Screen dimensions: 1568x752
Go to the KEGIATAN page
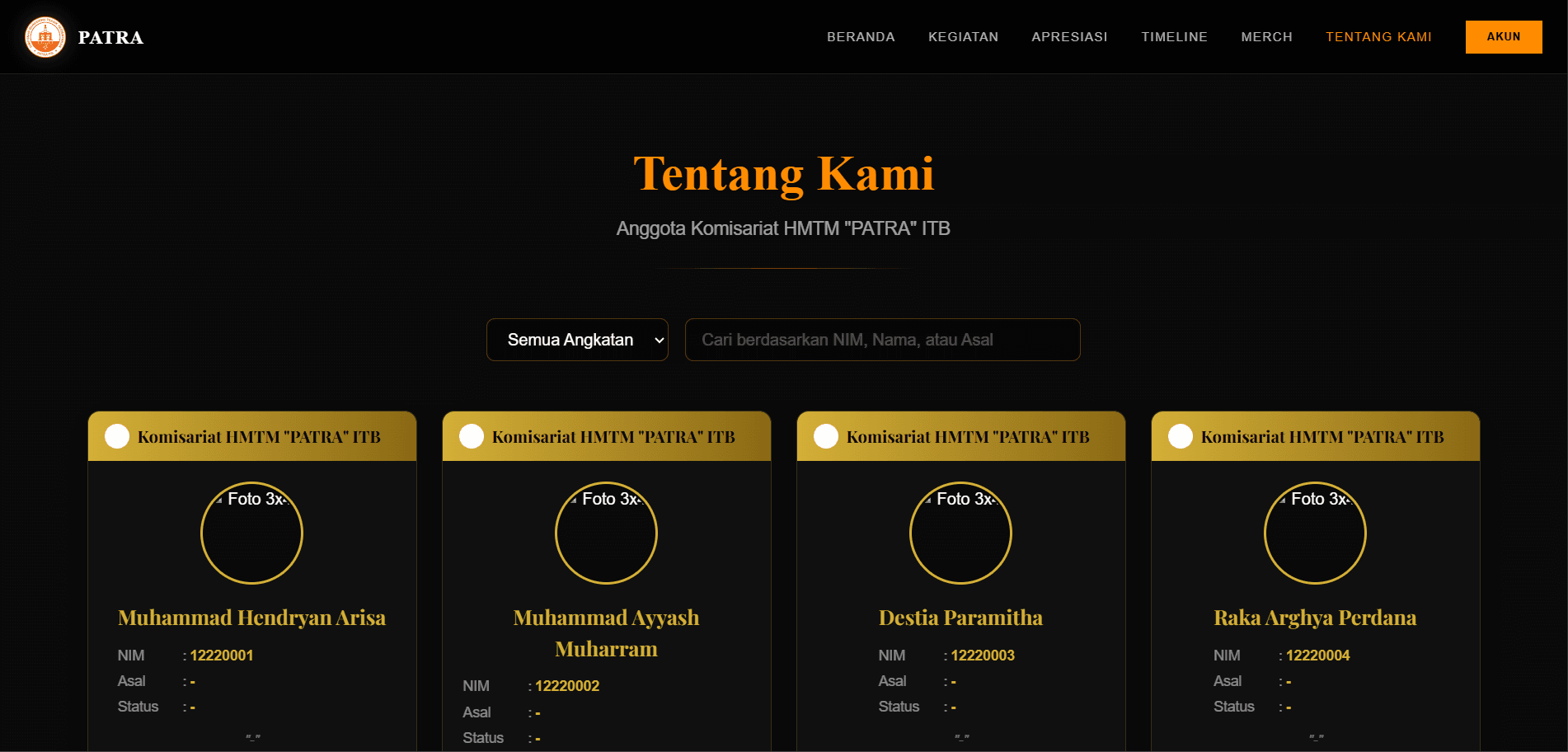click(963, 37)
